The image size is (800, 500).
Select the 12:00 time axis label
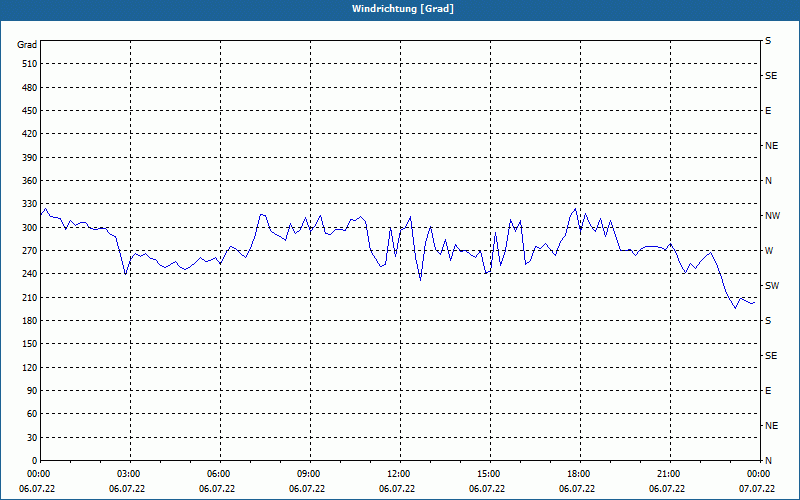(x=398, y=473)
